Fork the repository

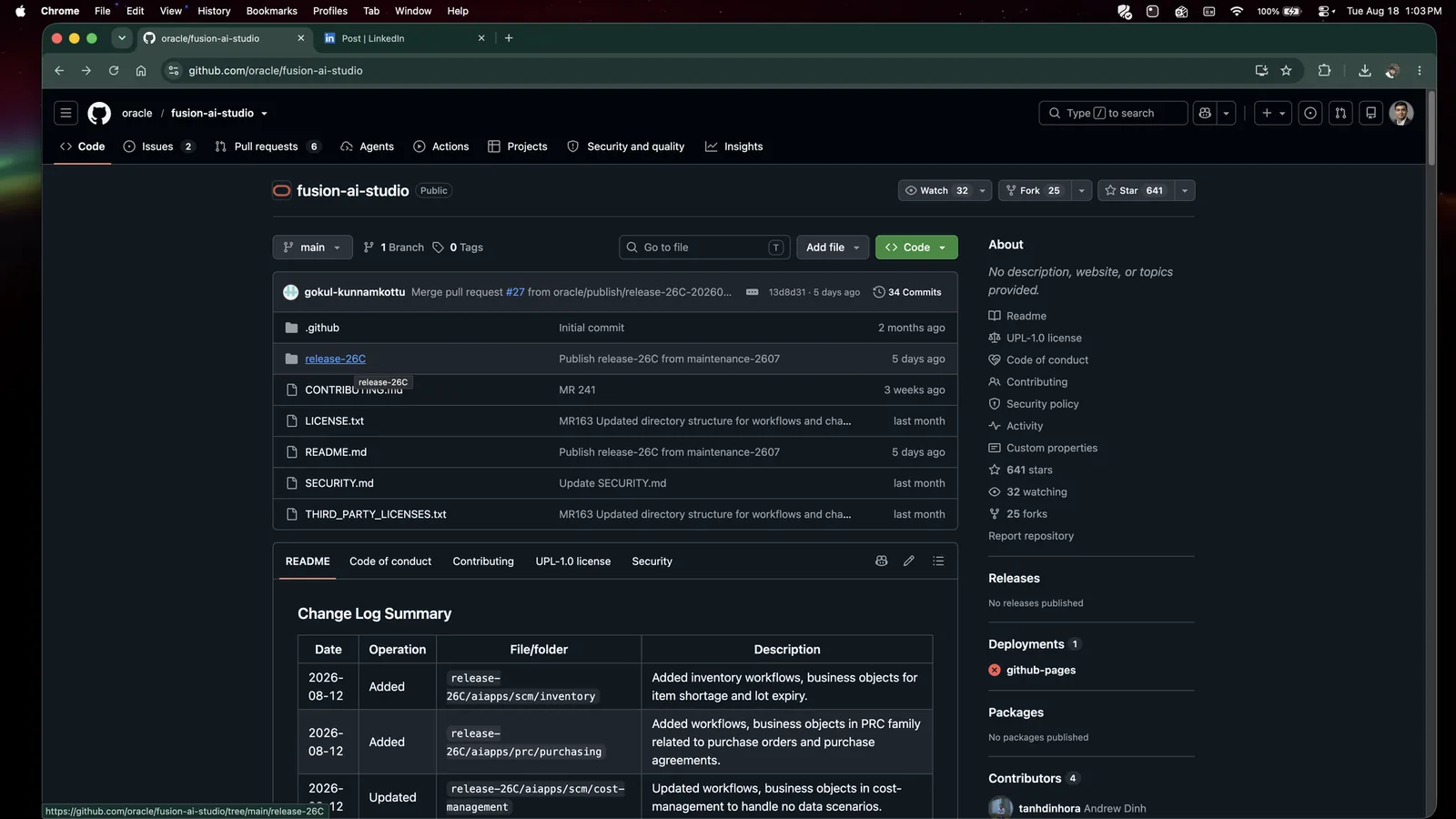(x=1034, y=190)
